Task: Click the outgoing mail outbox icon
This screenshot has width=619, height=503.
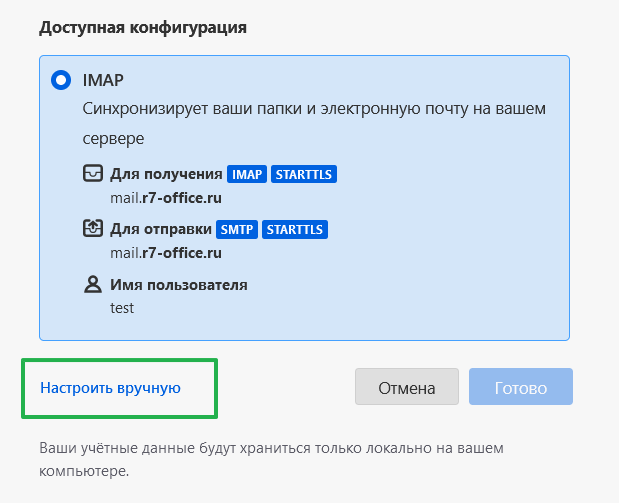Action: pyautogui.click(x=93, y=228)
